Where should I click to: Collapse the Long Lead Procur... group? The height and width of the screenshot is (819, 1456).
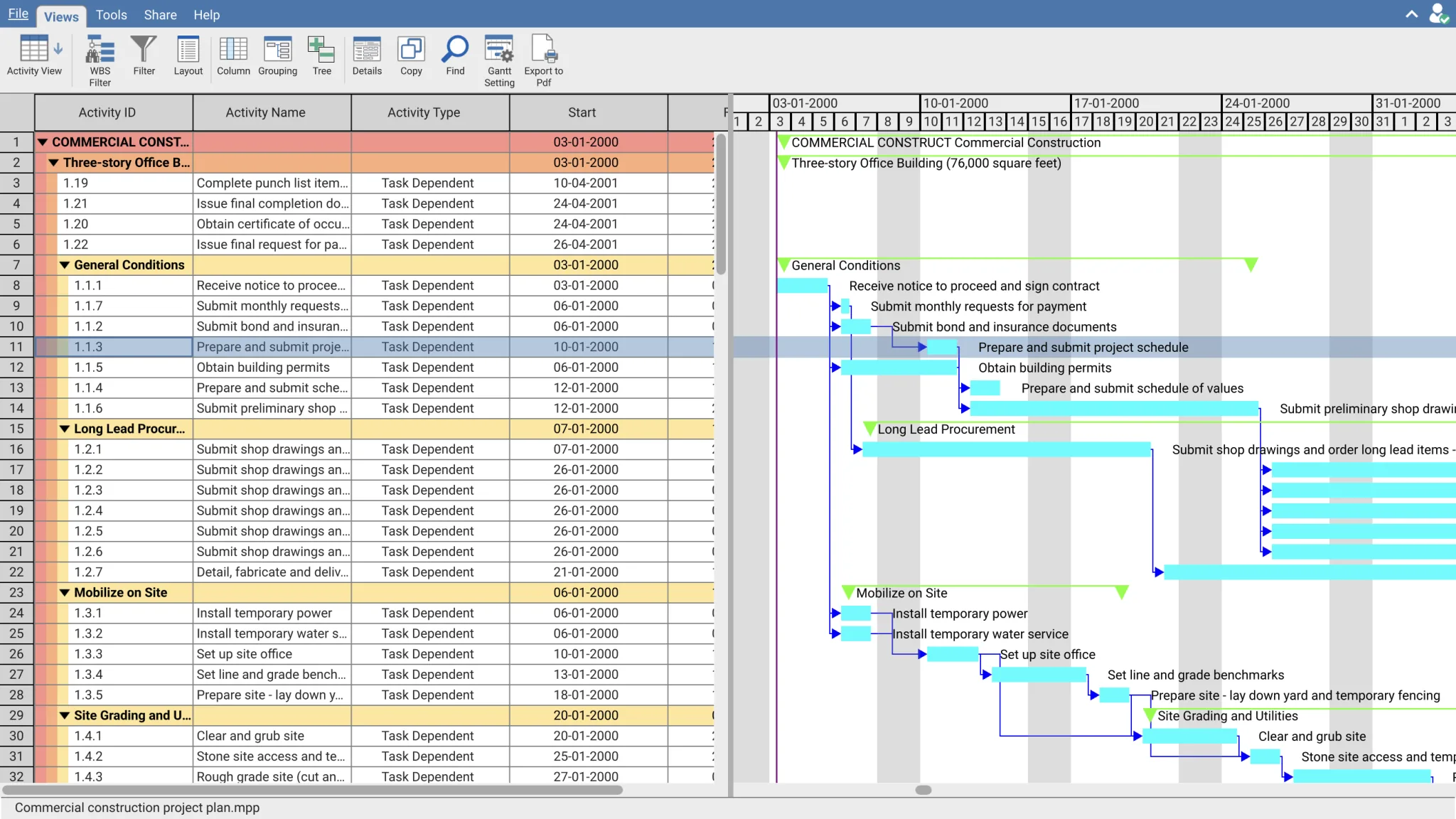(65, 429)
